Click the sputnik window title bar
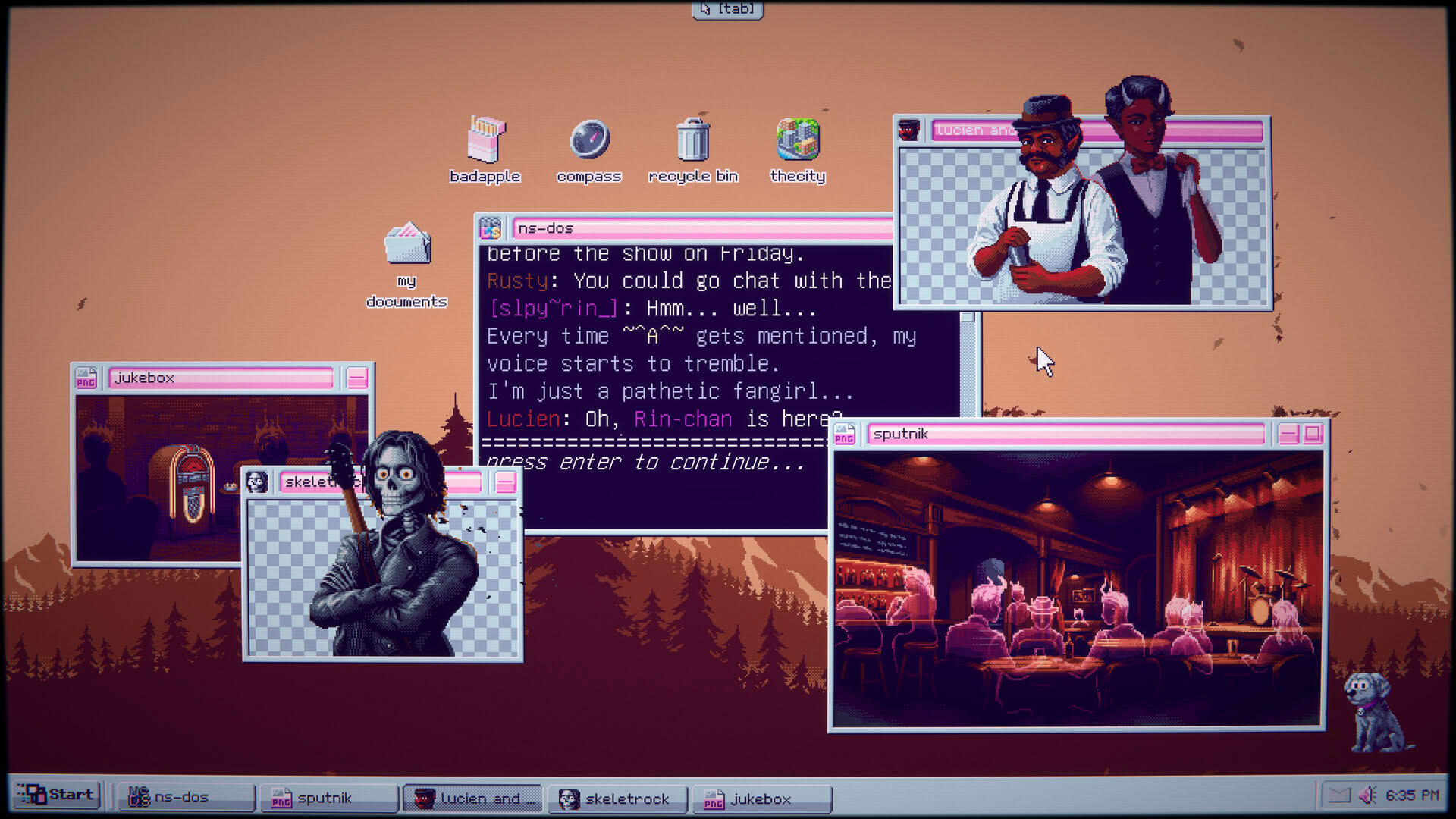 tap(1066, 434)
